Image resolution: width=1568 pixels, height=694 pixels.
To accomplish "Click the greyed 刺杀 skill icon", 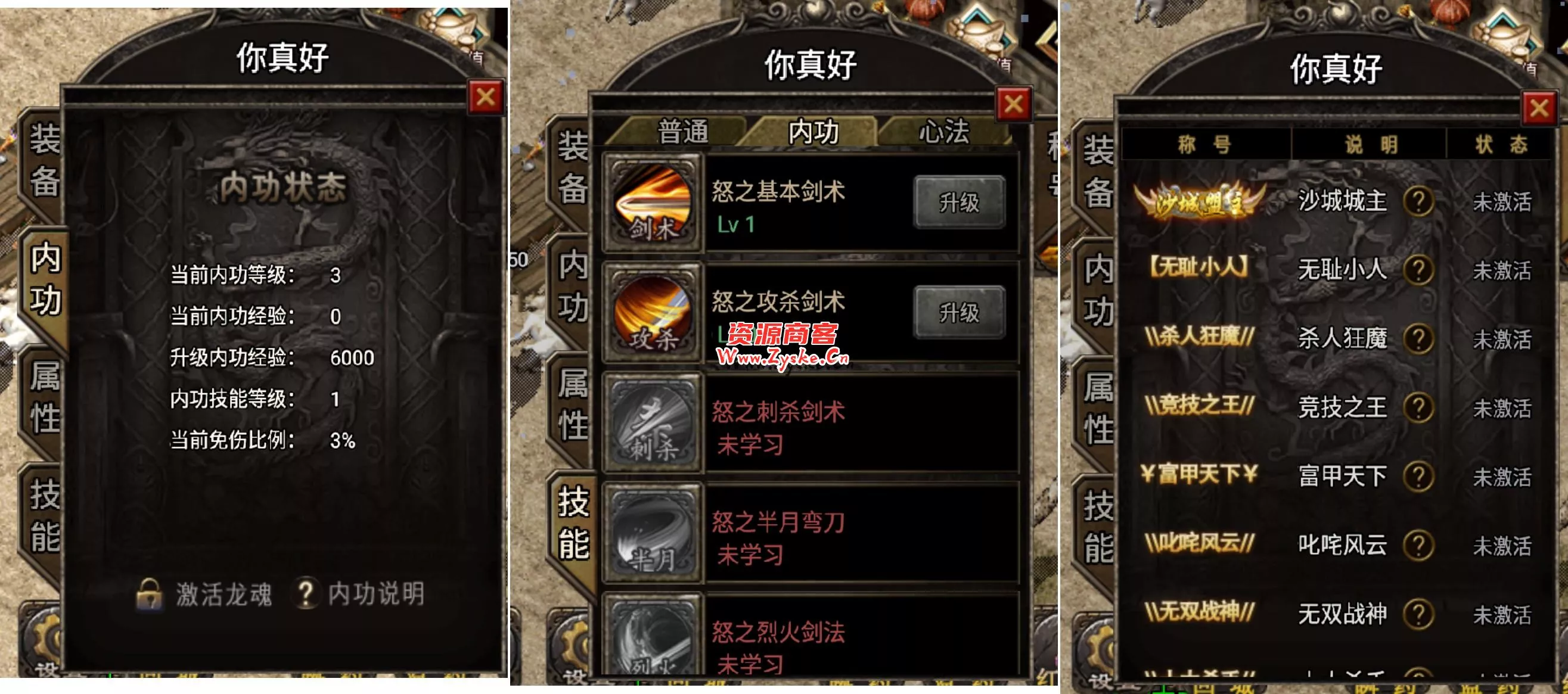I will (x=652, y=423).
